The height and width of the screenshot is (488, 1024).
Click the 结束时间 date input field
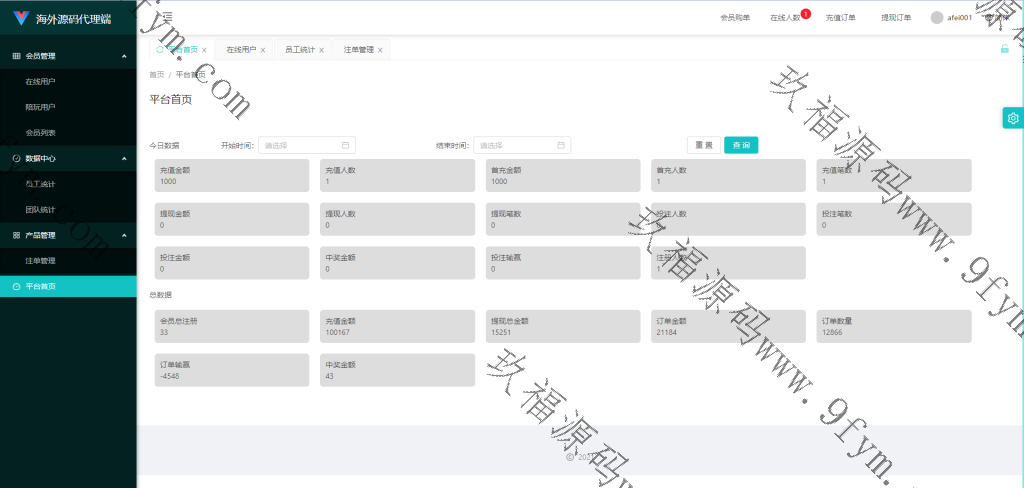coord(521,145)
